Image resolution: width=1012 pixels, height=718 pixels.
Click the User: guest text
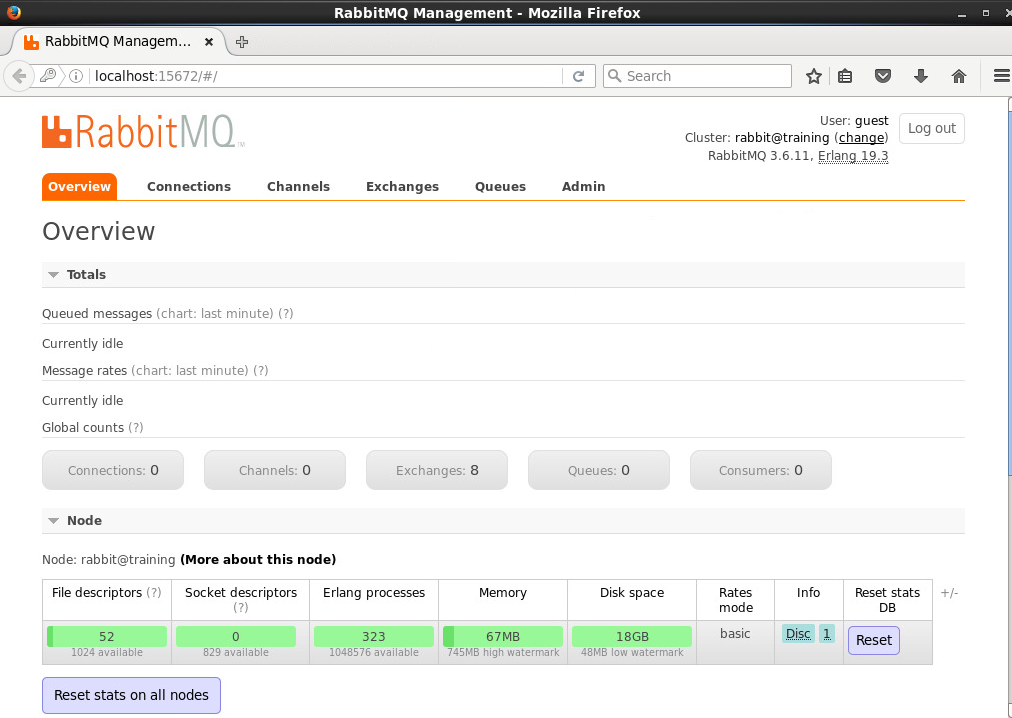[x=854, y=121]
